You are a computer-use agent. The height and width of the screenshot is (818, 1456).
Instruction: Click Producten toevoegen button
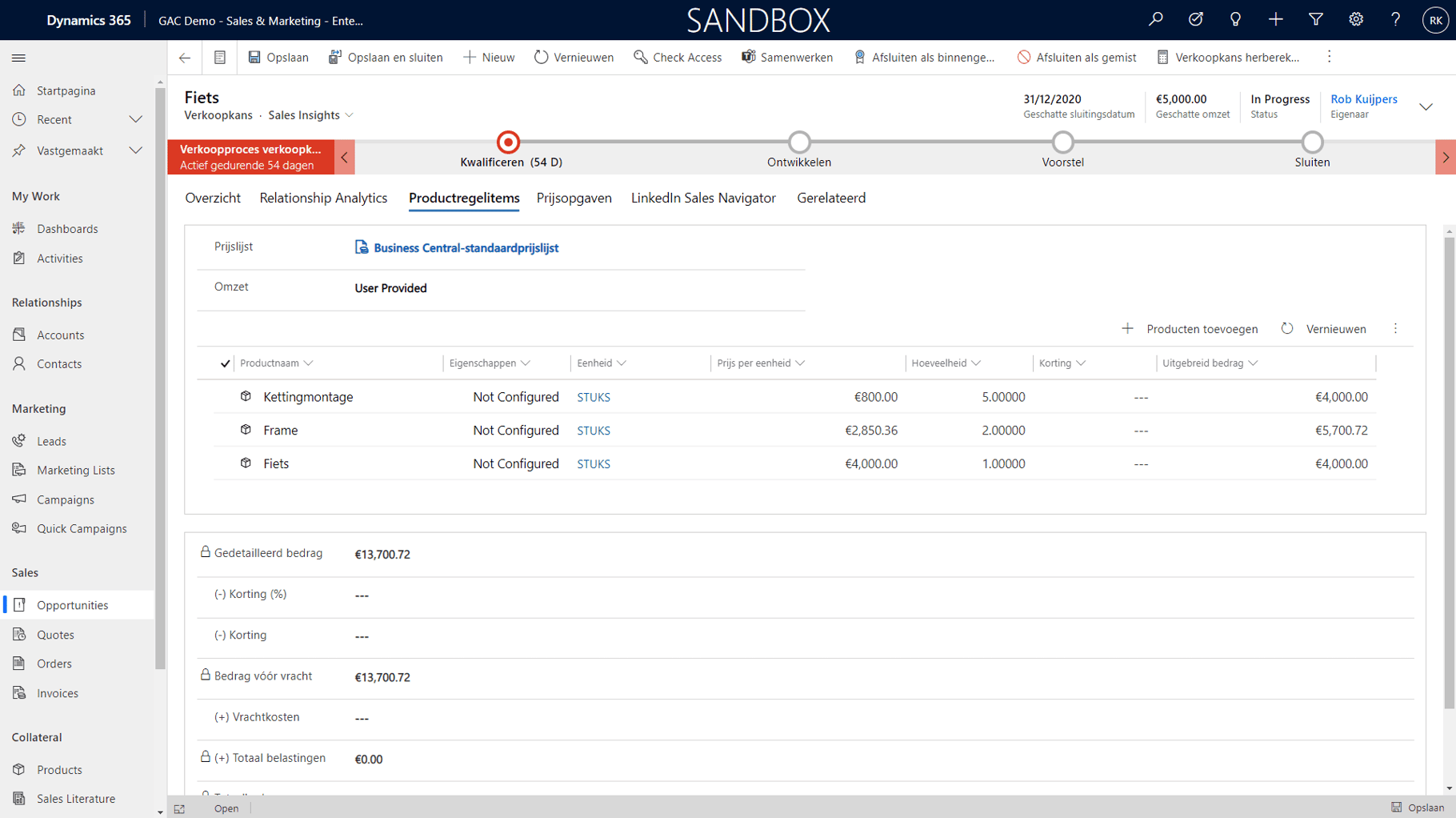[x=1190, y=329]
